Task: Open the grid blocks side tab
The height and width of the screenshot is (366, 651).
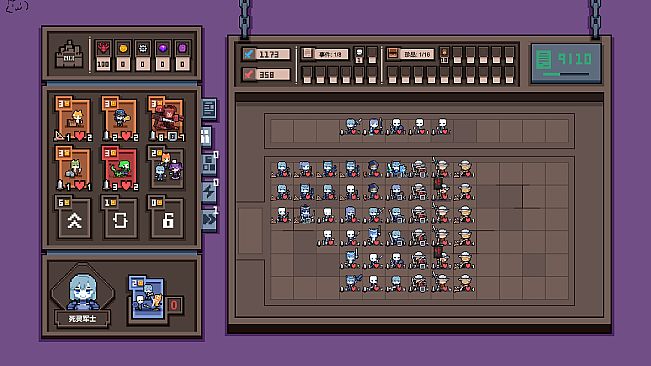Action: click(x=209, y=164)
